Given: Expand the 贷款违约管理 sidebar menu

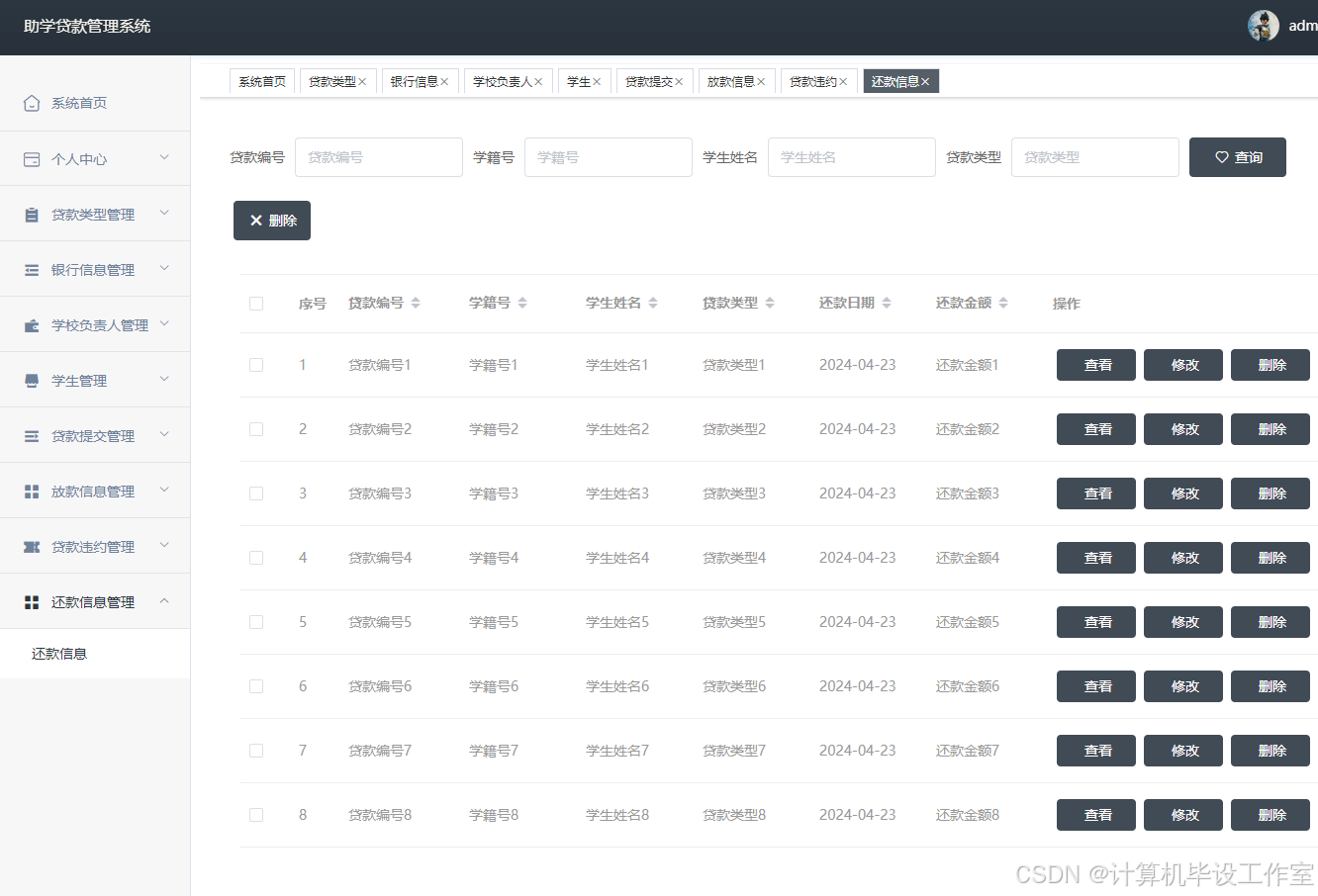Looking at the screenshot, I should (164, 545).
